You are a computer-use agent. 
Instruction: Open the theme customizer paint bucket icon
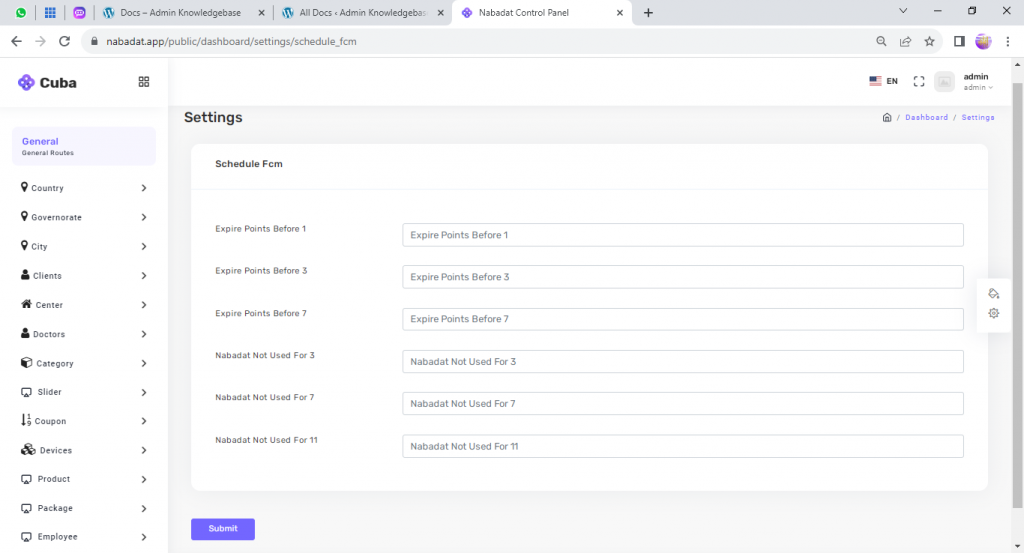pyautogui.click(x=993, y=294)
